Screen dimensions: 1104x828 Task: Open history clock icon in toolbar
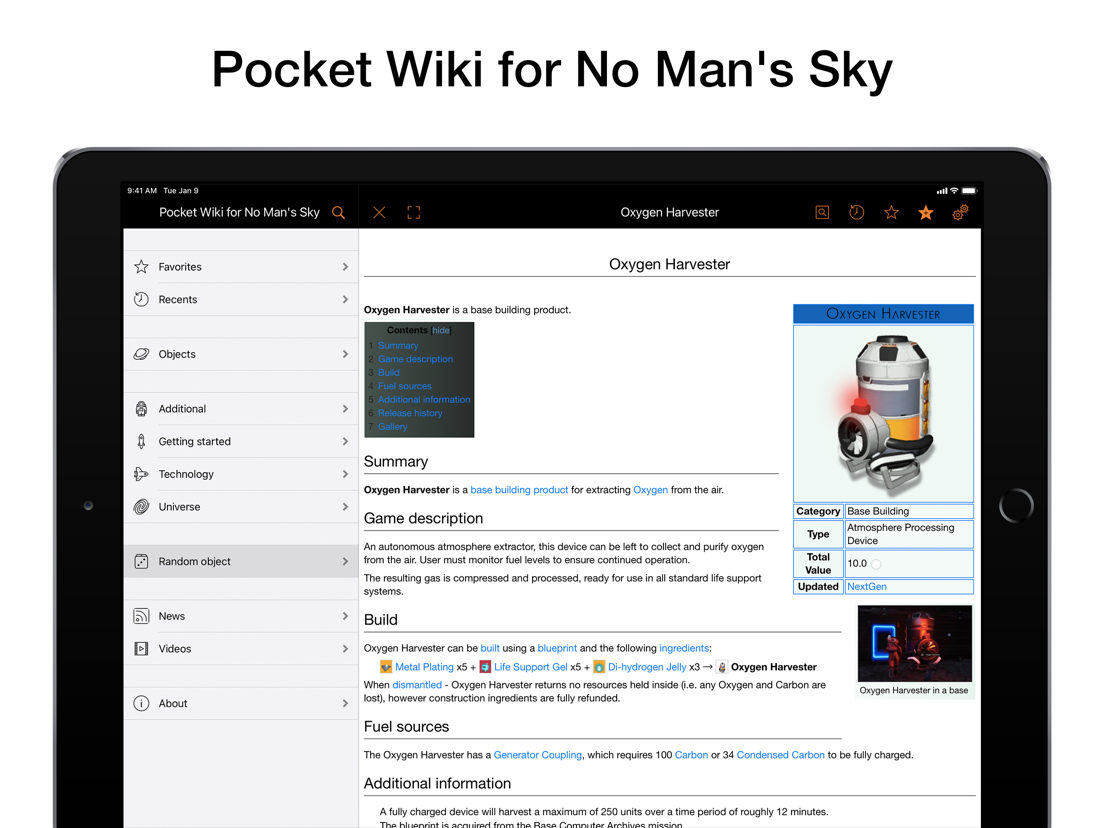pyautogui.click(x=856, y=213)
